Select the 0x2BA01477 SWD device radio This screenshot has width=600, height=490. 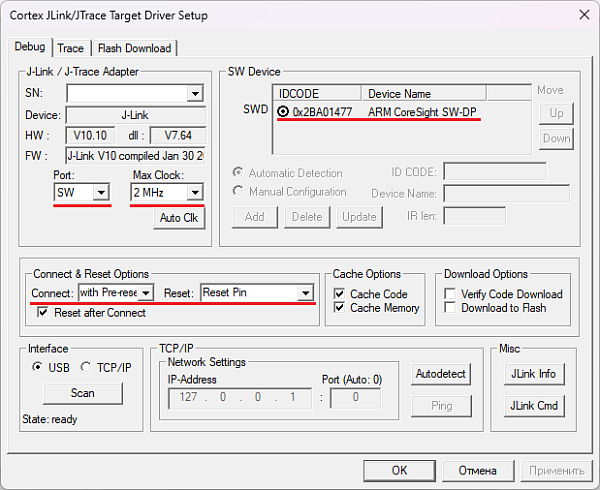(284, 112)
